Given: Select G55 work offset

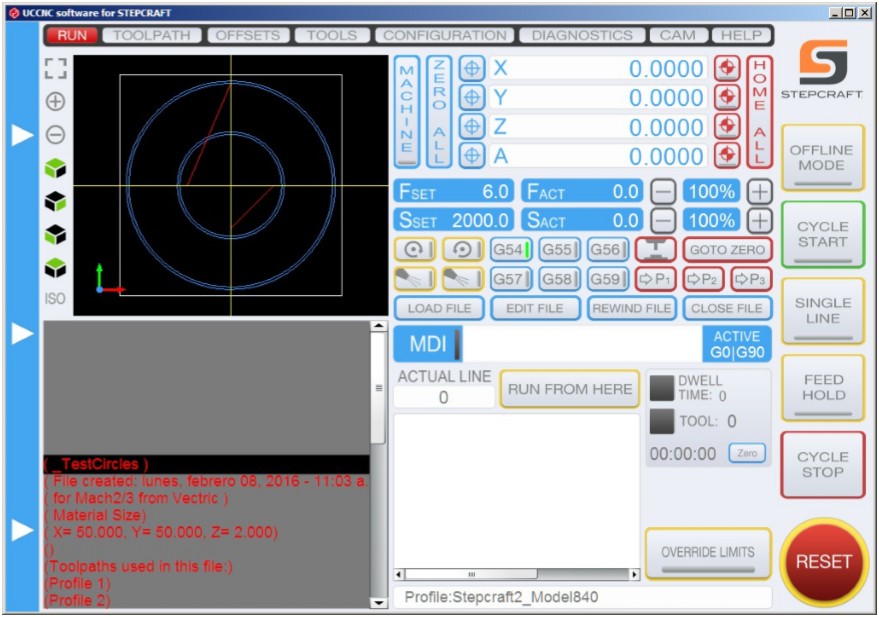Looking at the screenshot, I should 559,249.
